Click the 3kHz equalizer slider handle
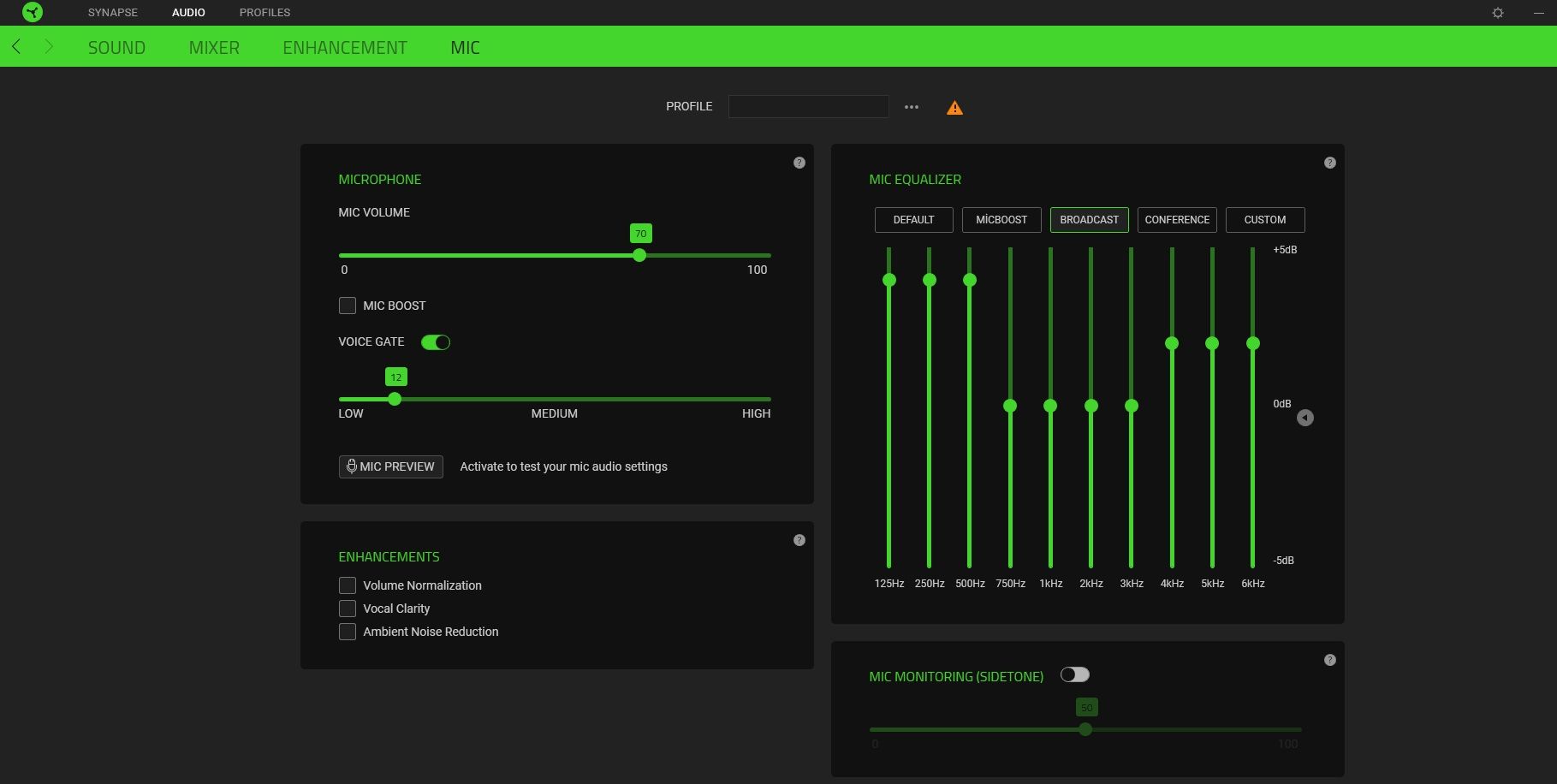The height and width of the screenshot is (784, 1557). click(1132, 406)
